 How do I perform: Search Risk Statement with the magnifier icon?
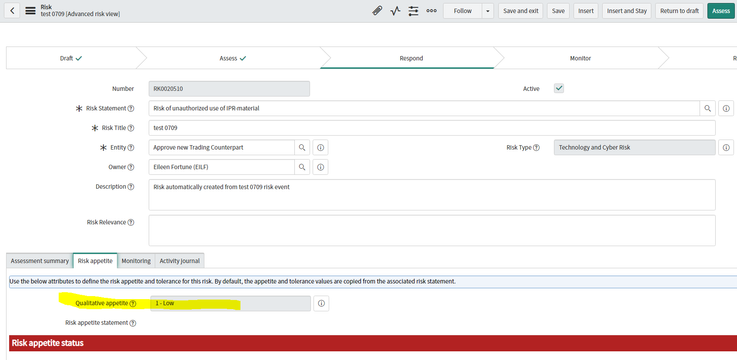pyautogui.click(x=707, y=108)
